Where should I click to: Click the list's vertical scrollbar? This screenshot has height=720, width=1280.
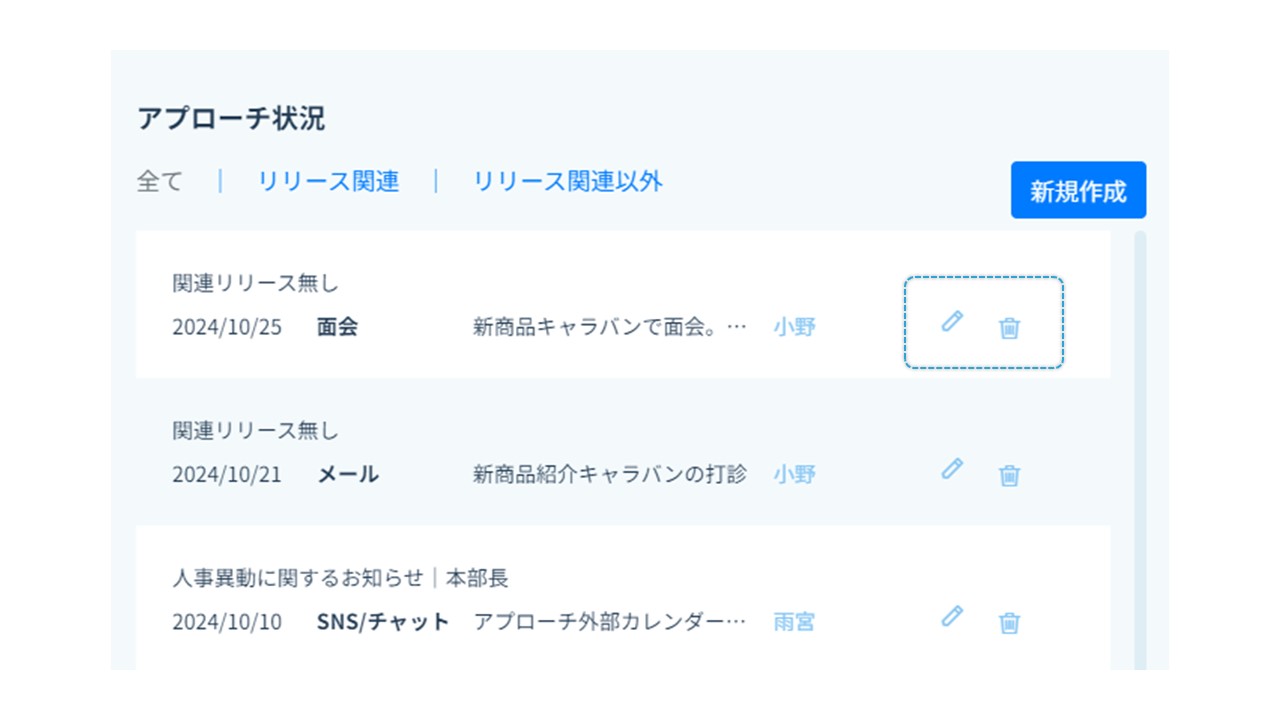1140,450
